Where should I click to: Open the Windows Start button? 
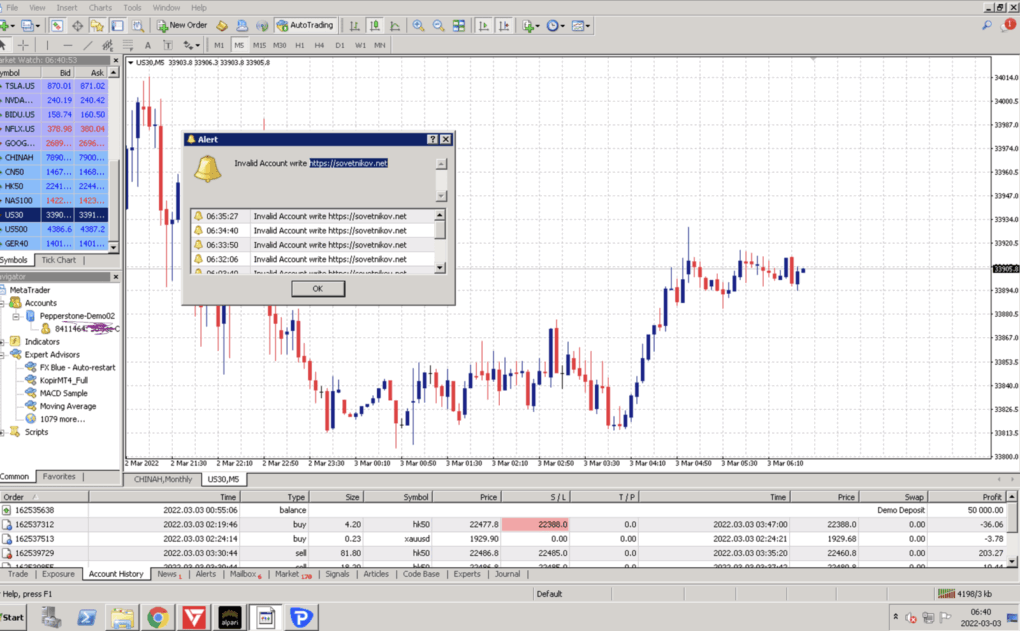12,617
